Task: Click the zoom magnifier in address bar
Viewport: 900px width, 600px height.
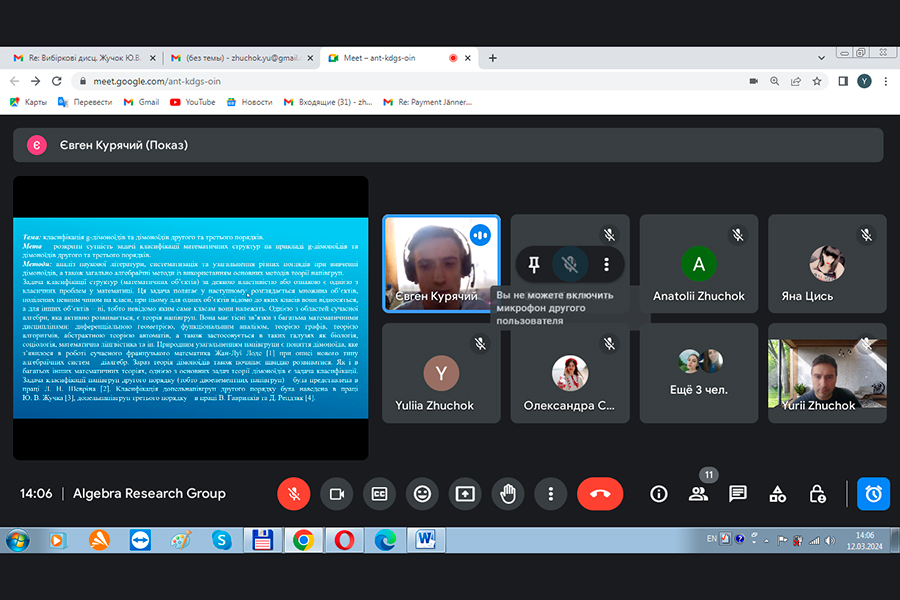Action: coord(774,82)
